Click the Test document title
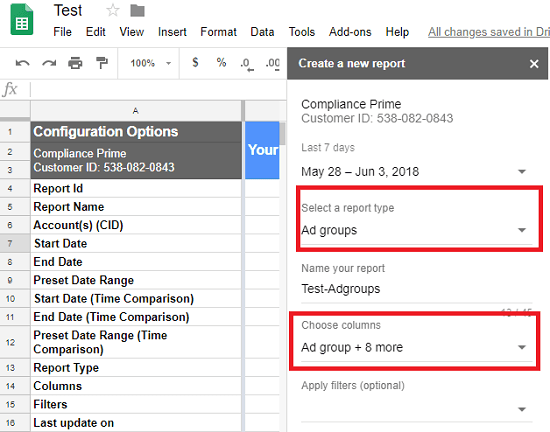The width and height of the screenshot is (550, 432). point(68,10)
